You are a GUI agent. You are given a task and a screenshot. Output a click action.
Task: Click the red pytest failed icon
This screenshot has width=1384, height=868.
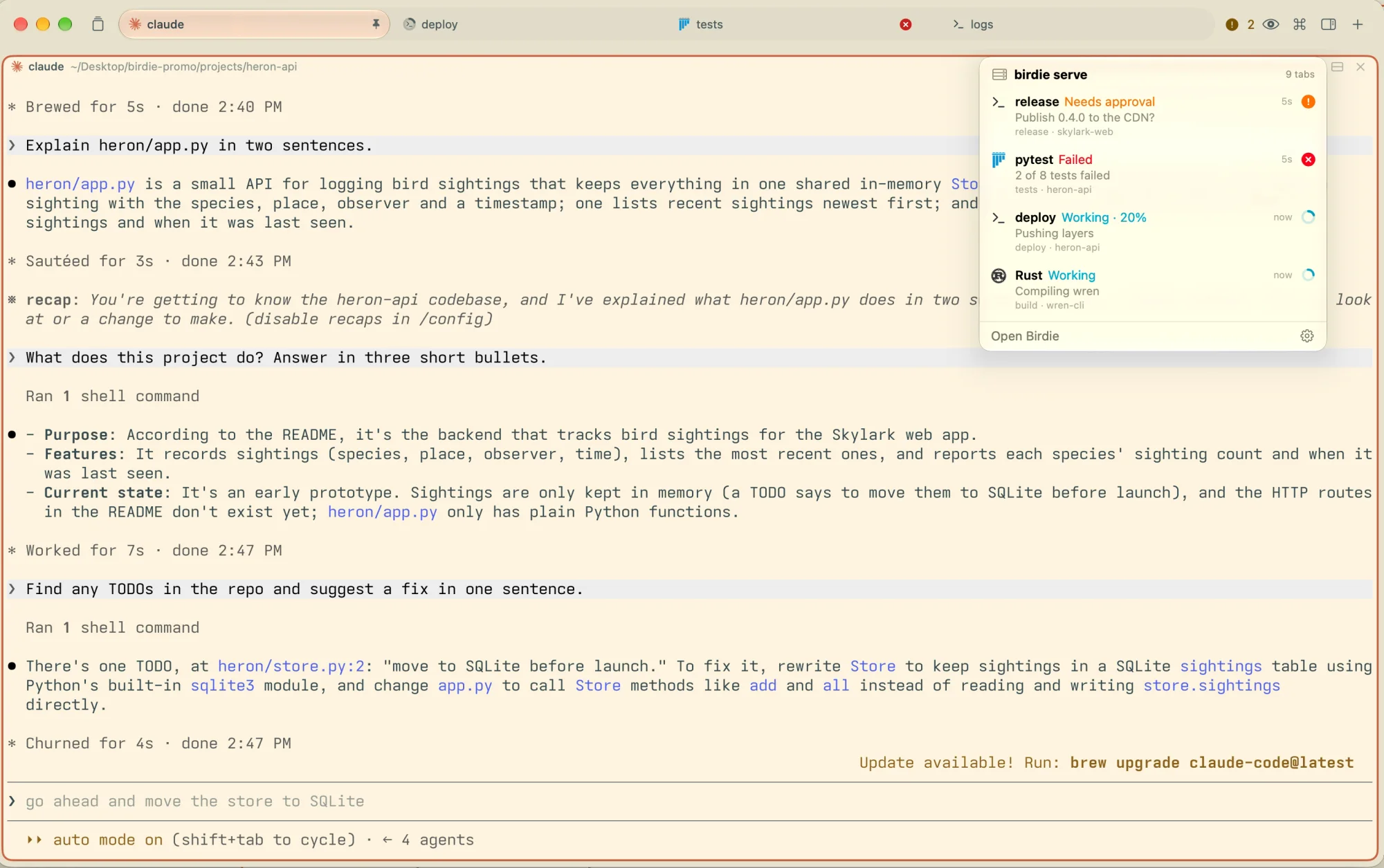click(1308, 160)
